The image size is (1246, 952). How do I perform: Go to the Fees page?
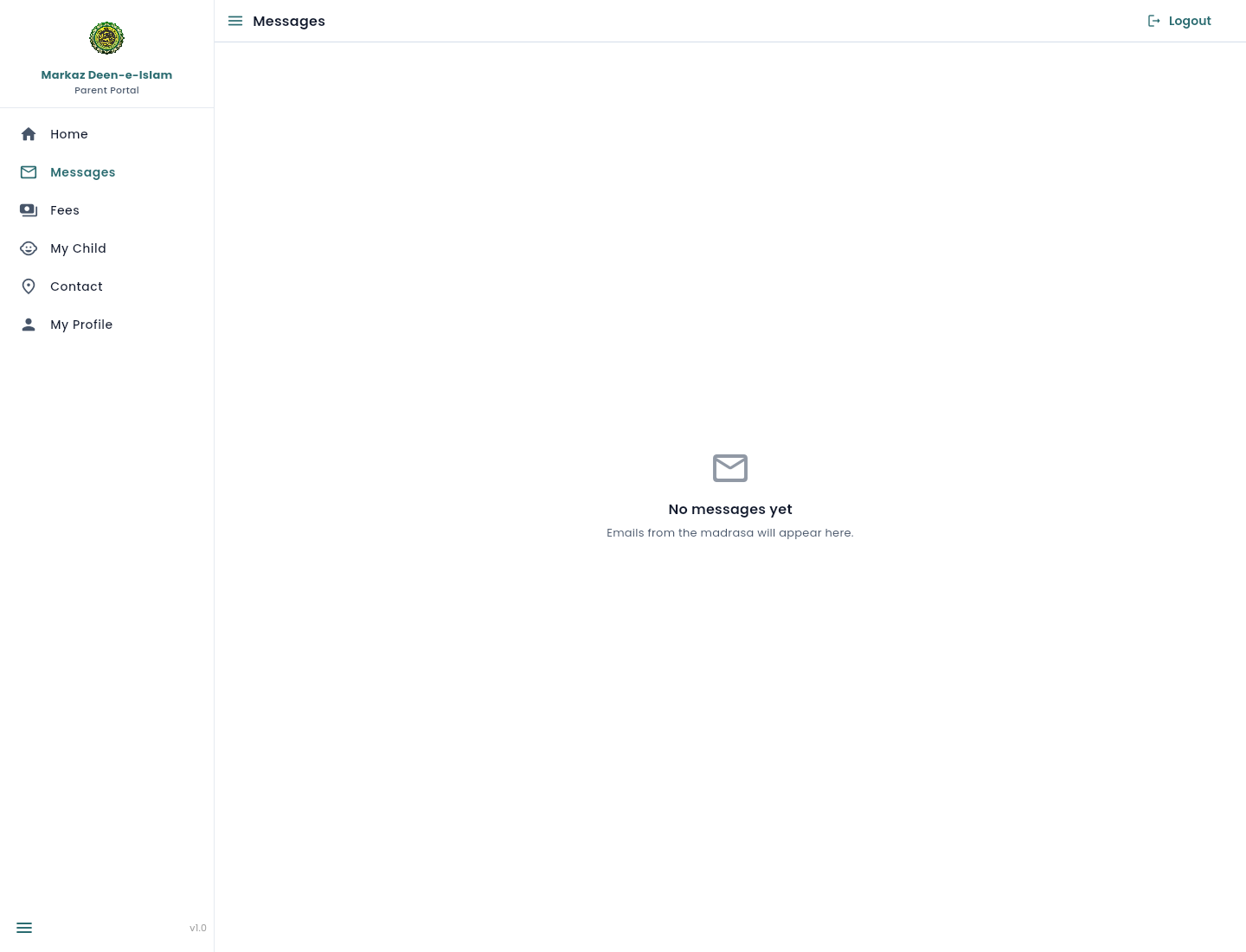pyautogui.click(x=107, y=210)
